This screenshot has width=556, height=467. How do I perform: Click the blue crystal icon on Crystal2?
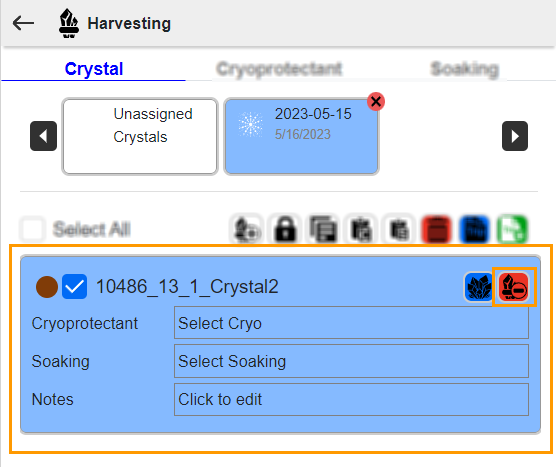pyautogui.click(x=479, y=287)
